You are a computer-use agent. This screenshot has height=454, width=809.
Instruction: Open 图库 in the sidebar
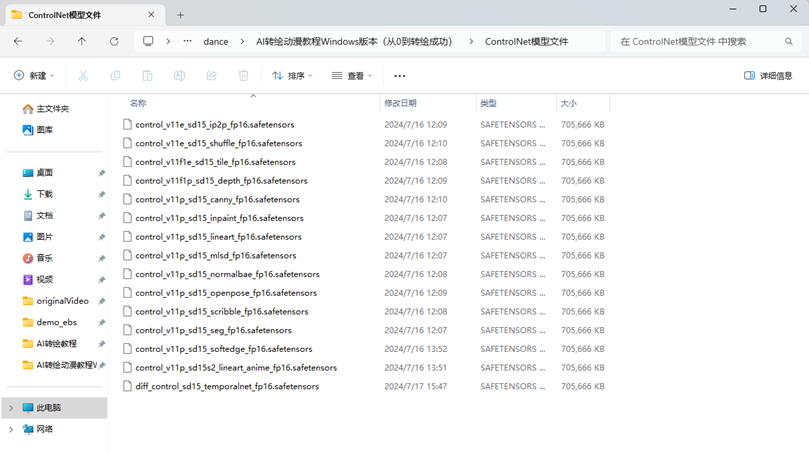tap(38, 130)
